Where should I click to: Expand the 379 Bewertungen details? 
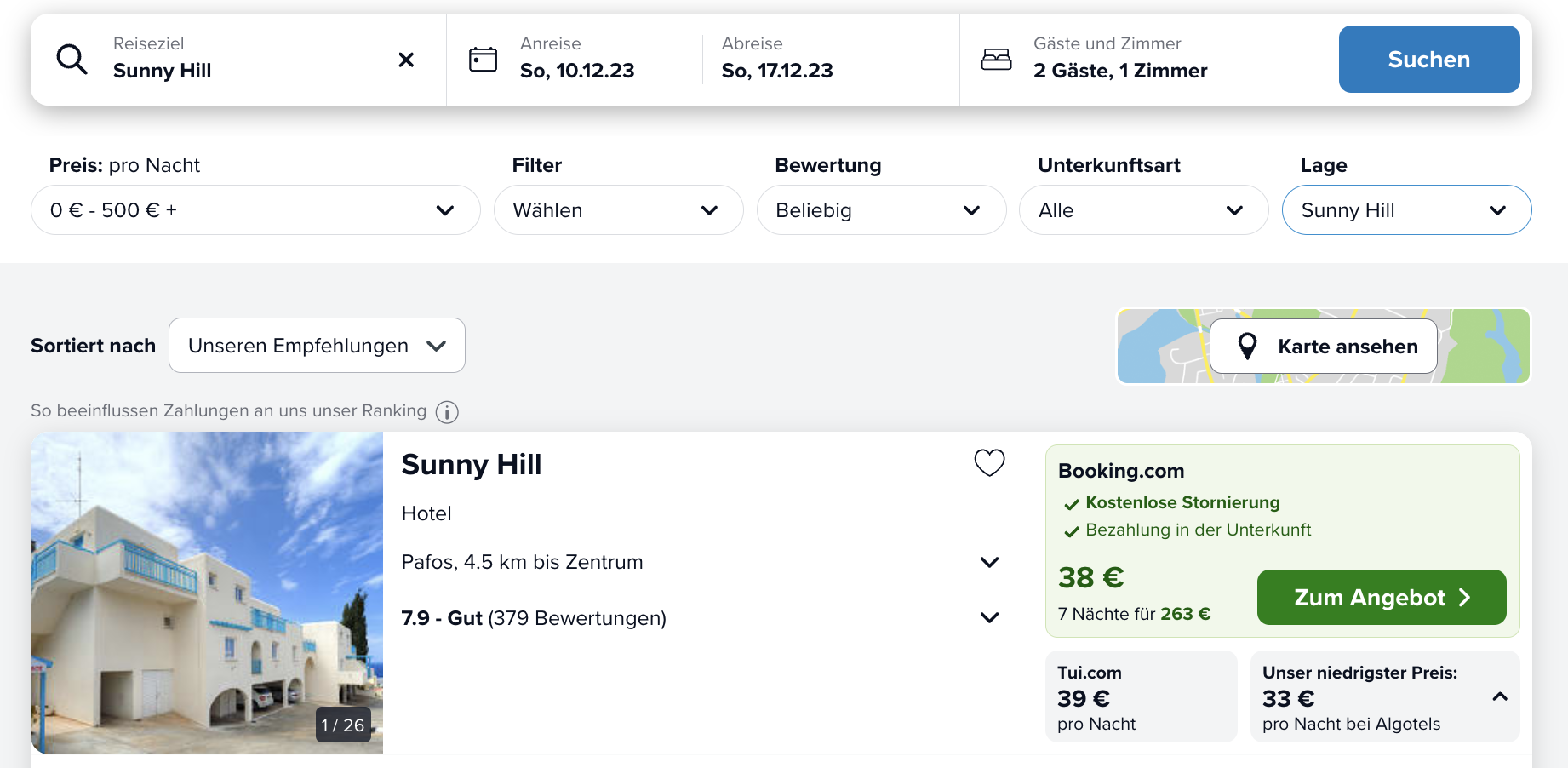pos(989,617)
